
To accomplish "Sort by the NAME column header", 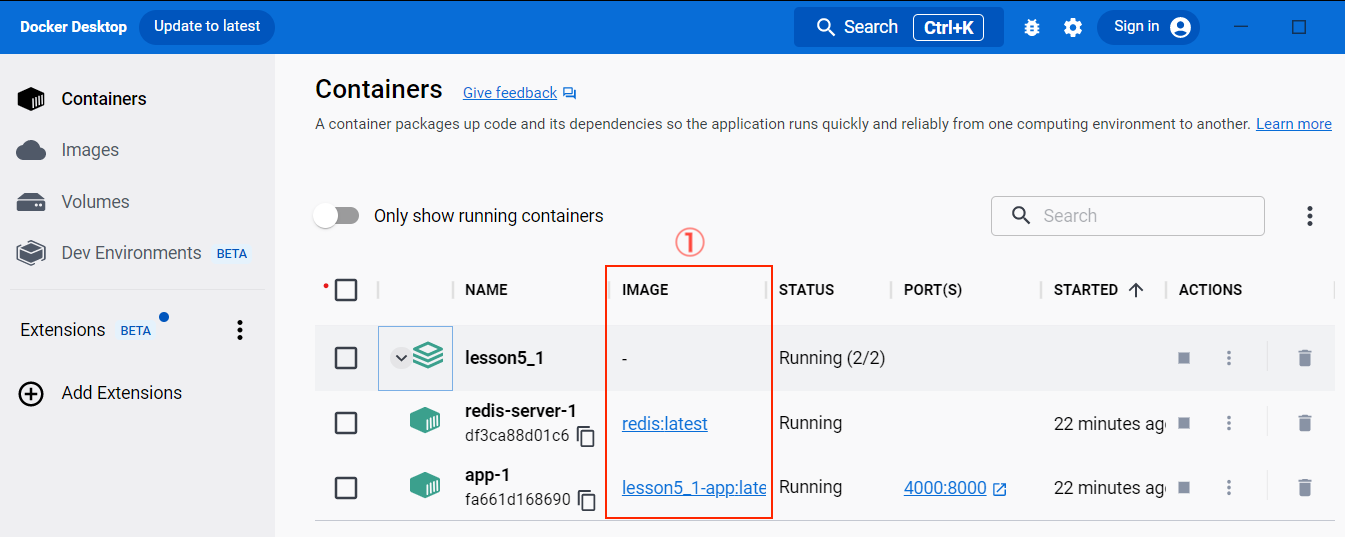I will (486, 290).
